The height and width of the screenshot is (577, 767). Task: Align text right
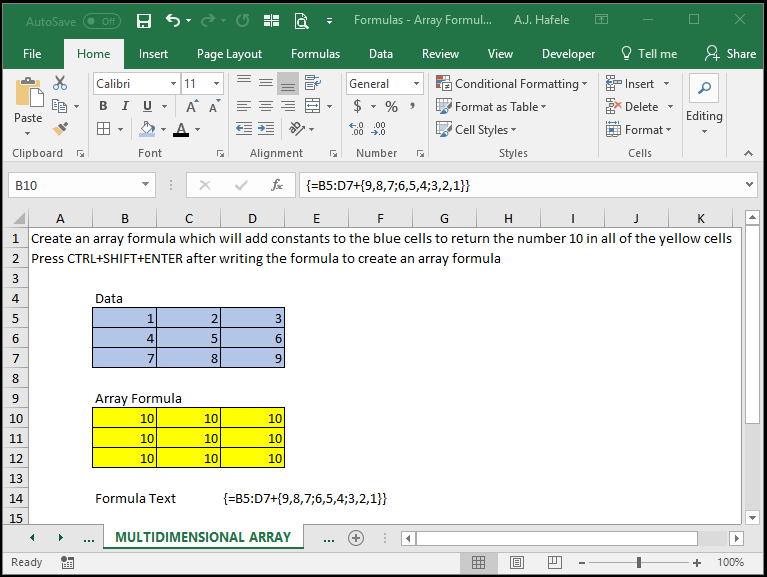288,106
